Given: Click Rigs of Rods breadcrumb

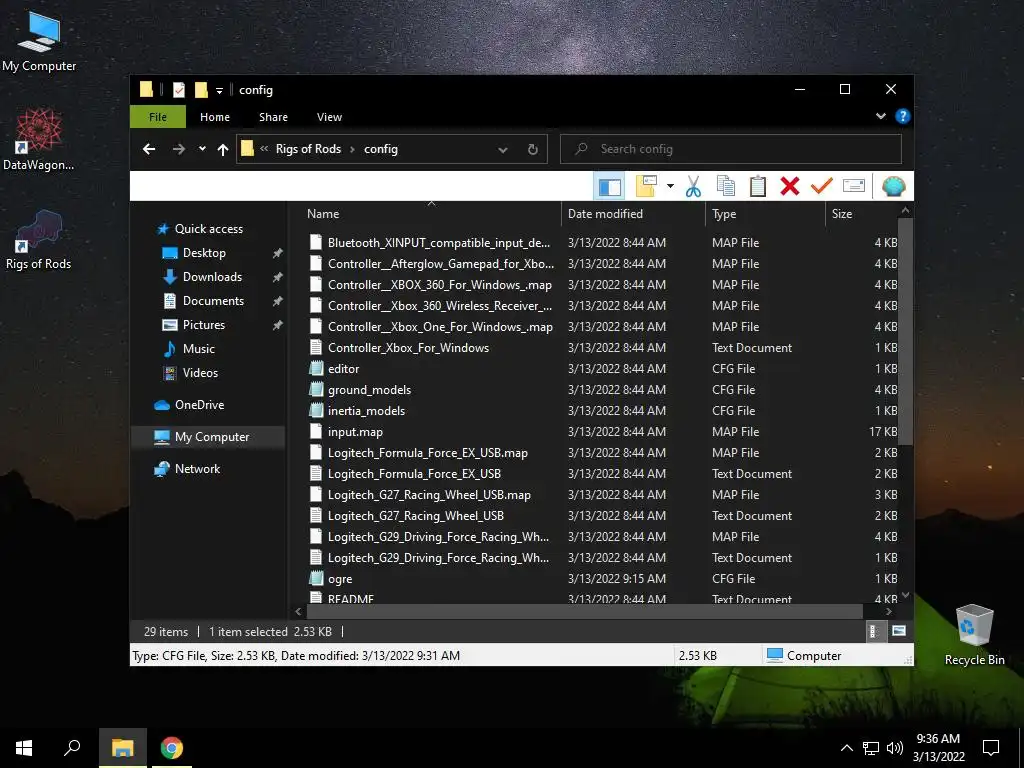Looking at the screenshot, I should coord(308,149).
